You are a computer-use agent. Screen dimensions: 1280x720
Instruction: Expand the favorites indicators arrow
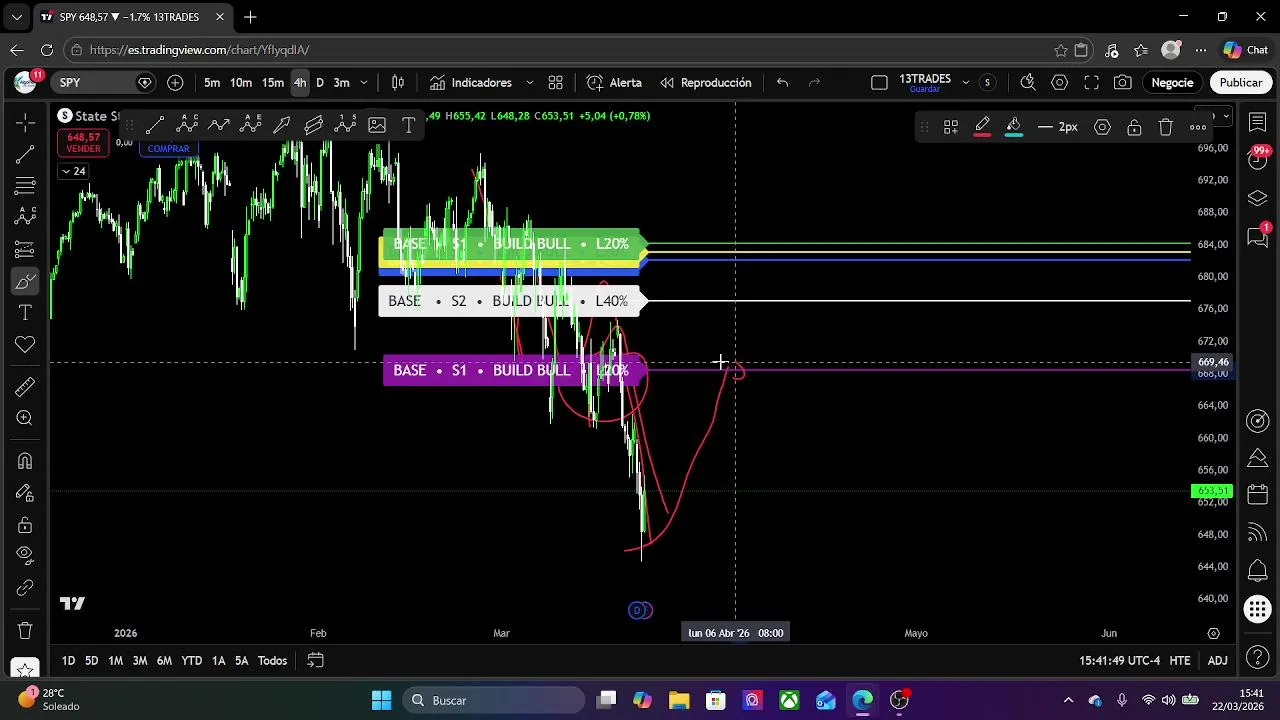coord(529,83)
